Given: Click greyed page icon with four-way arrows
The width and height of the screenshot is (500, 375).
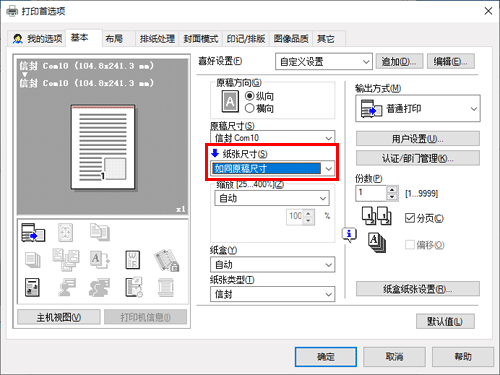Looking at the screenshot, I should point(65,232).
